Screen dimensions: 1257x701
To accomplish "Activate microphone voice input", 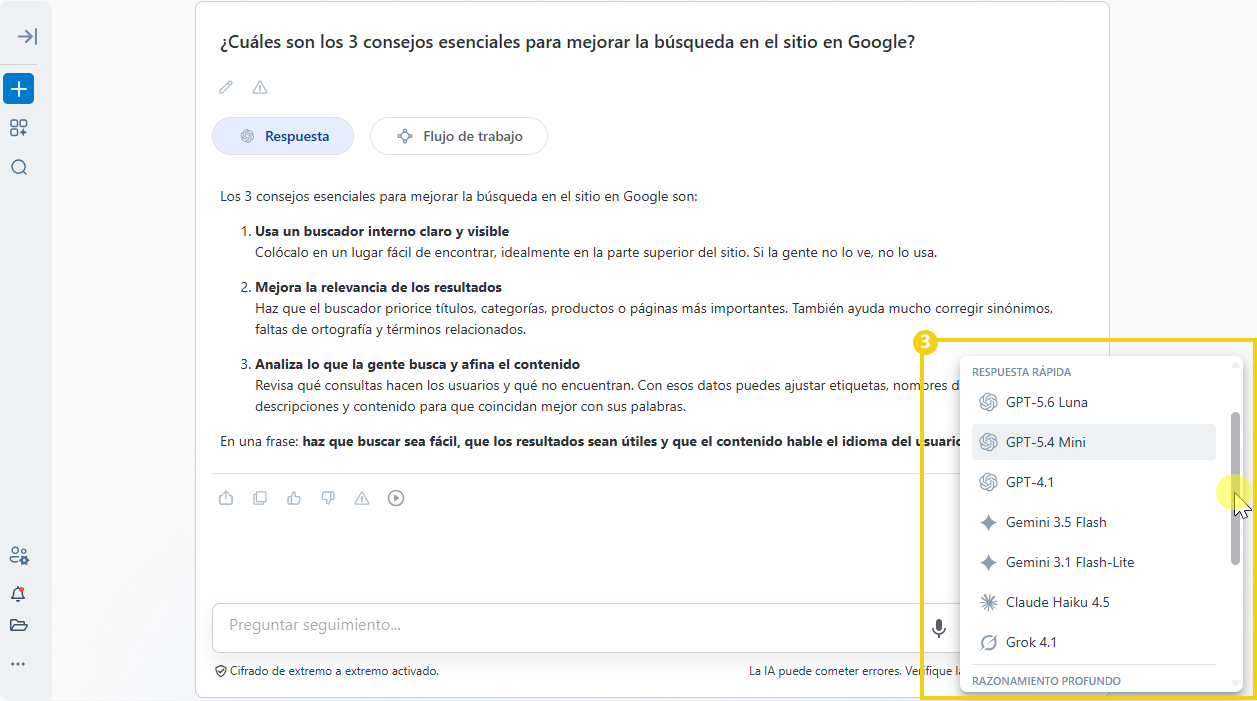I will tap(939, 628).
